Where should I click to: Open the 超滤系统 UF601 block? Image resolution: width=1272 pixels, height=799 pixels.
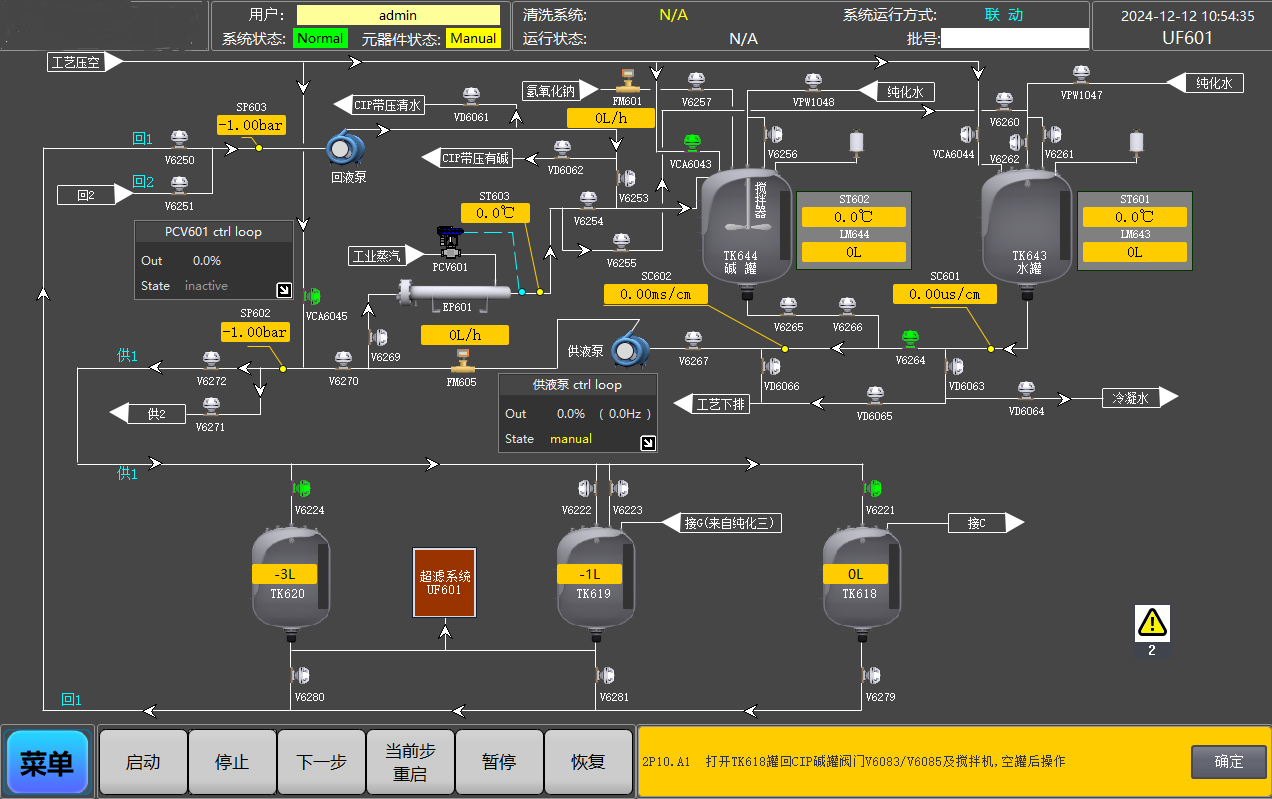[445, 583]
